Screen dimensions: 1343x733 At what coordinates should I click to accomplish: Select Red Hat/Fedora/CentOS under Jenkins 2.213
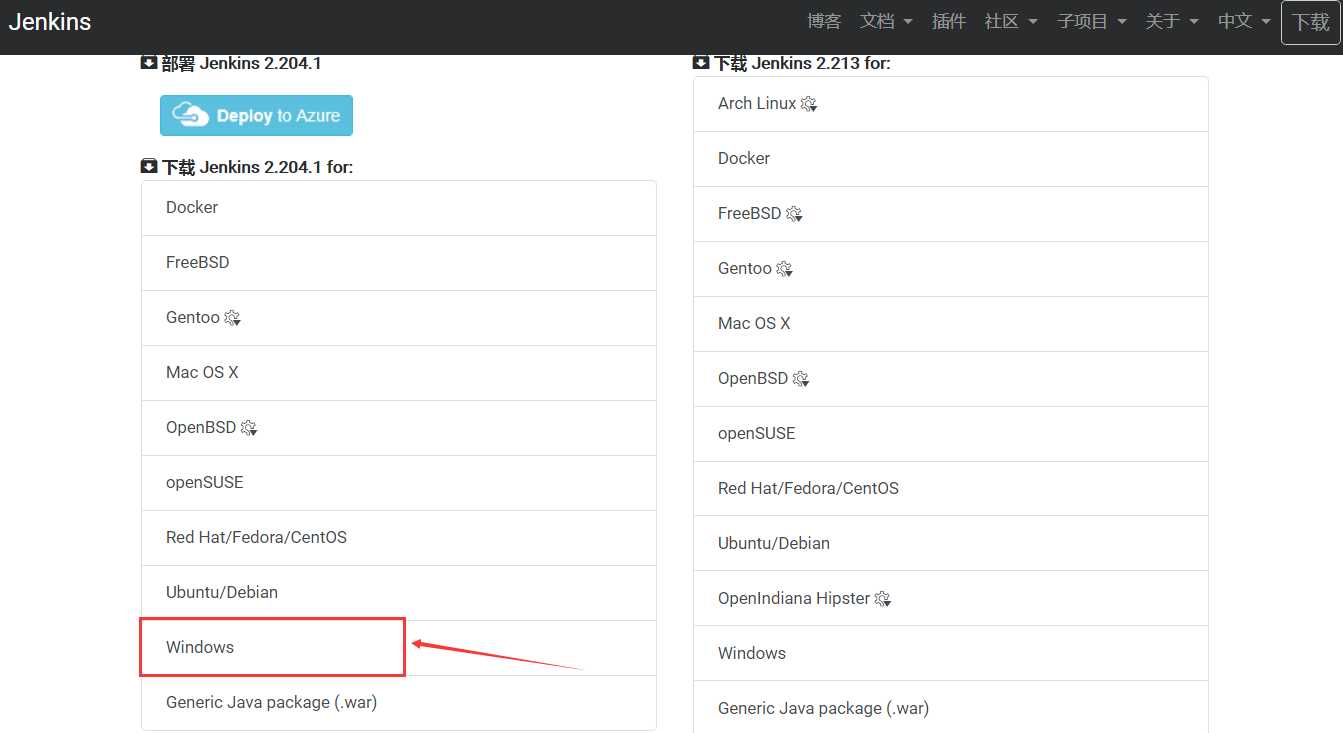point(950,489)
